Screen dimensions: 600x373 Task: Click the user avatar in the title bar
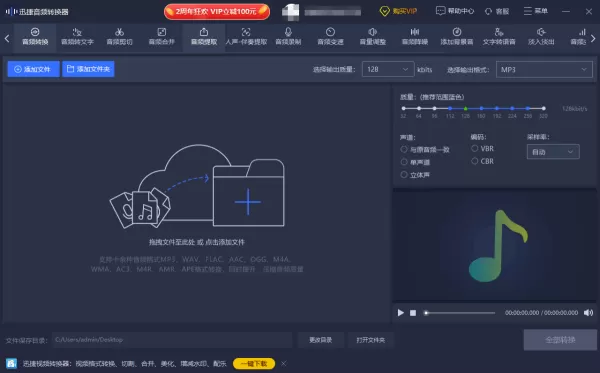tap(290, 11)
